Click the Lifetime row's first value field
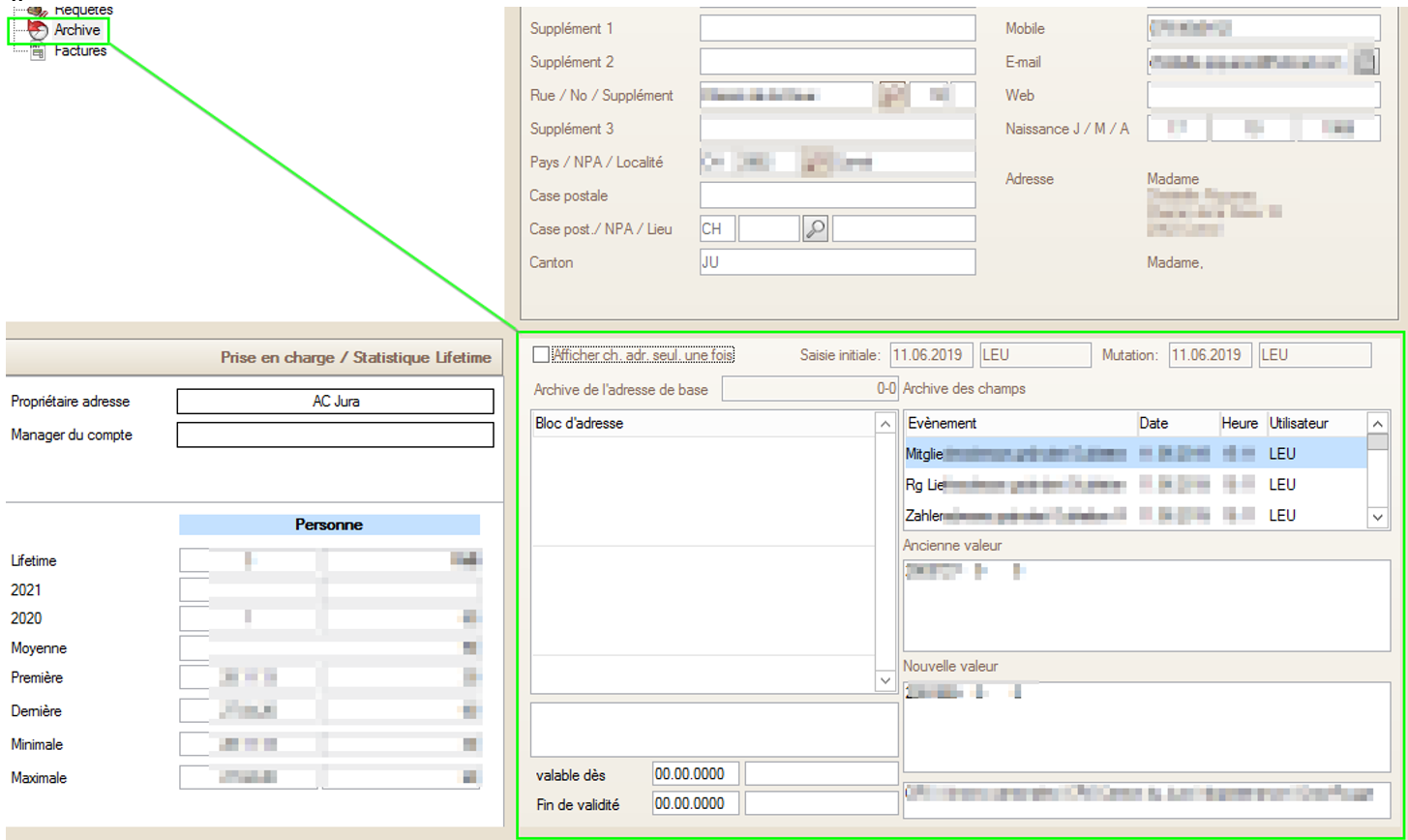 248,560
